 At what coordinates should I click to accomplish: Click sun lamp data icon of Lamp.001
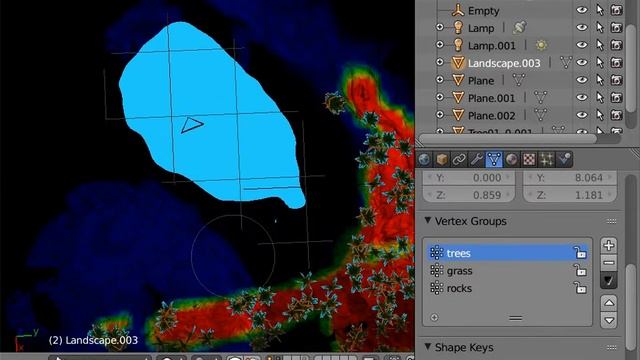[x=541, y=45]
